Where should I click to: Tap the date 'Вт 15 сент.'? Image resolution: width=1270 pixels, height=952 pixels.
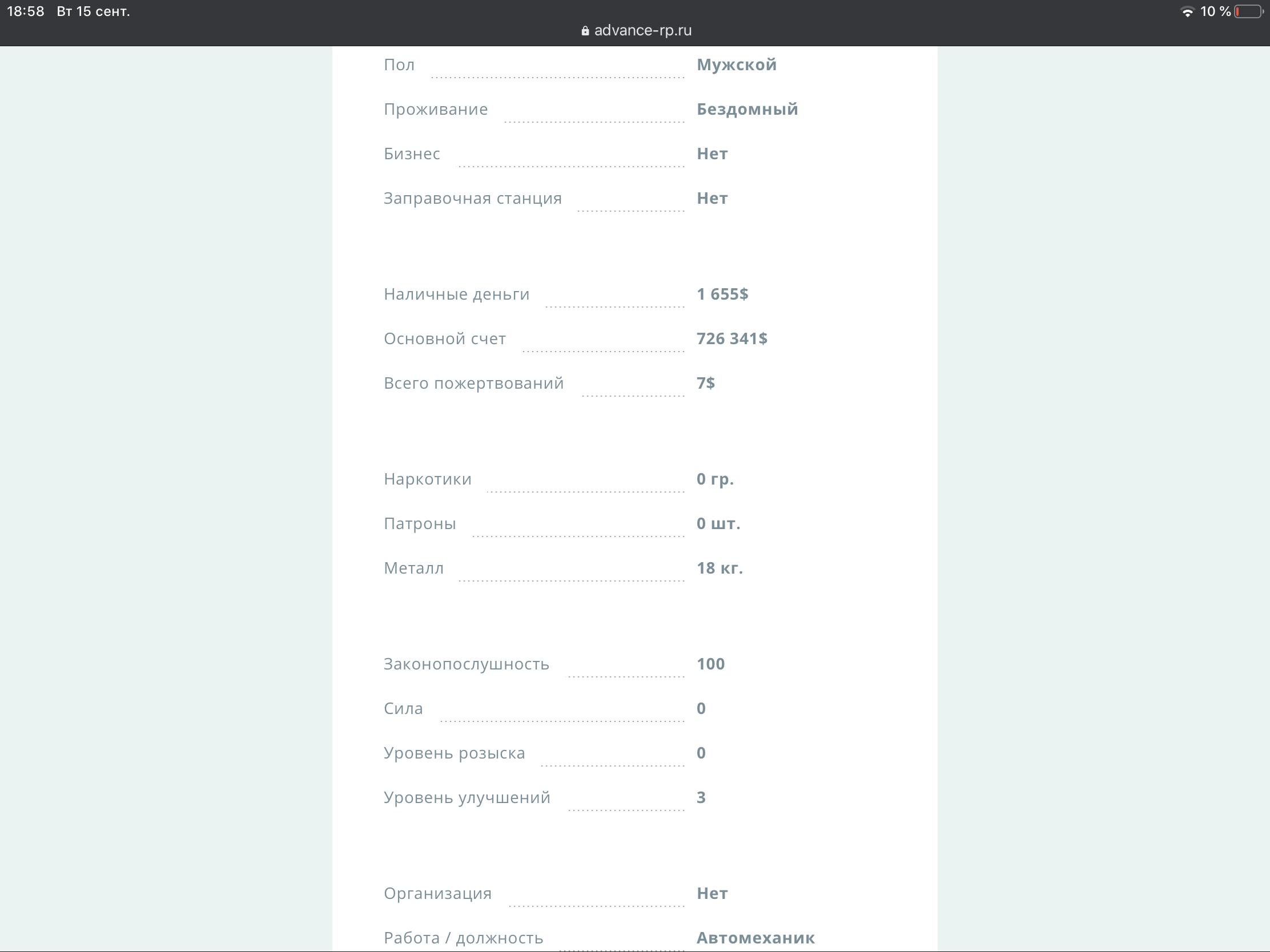(x=94, y=11)
